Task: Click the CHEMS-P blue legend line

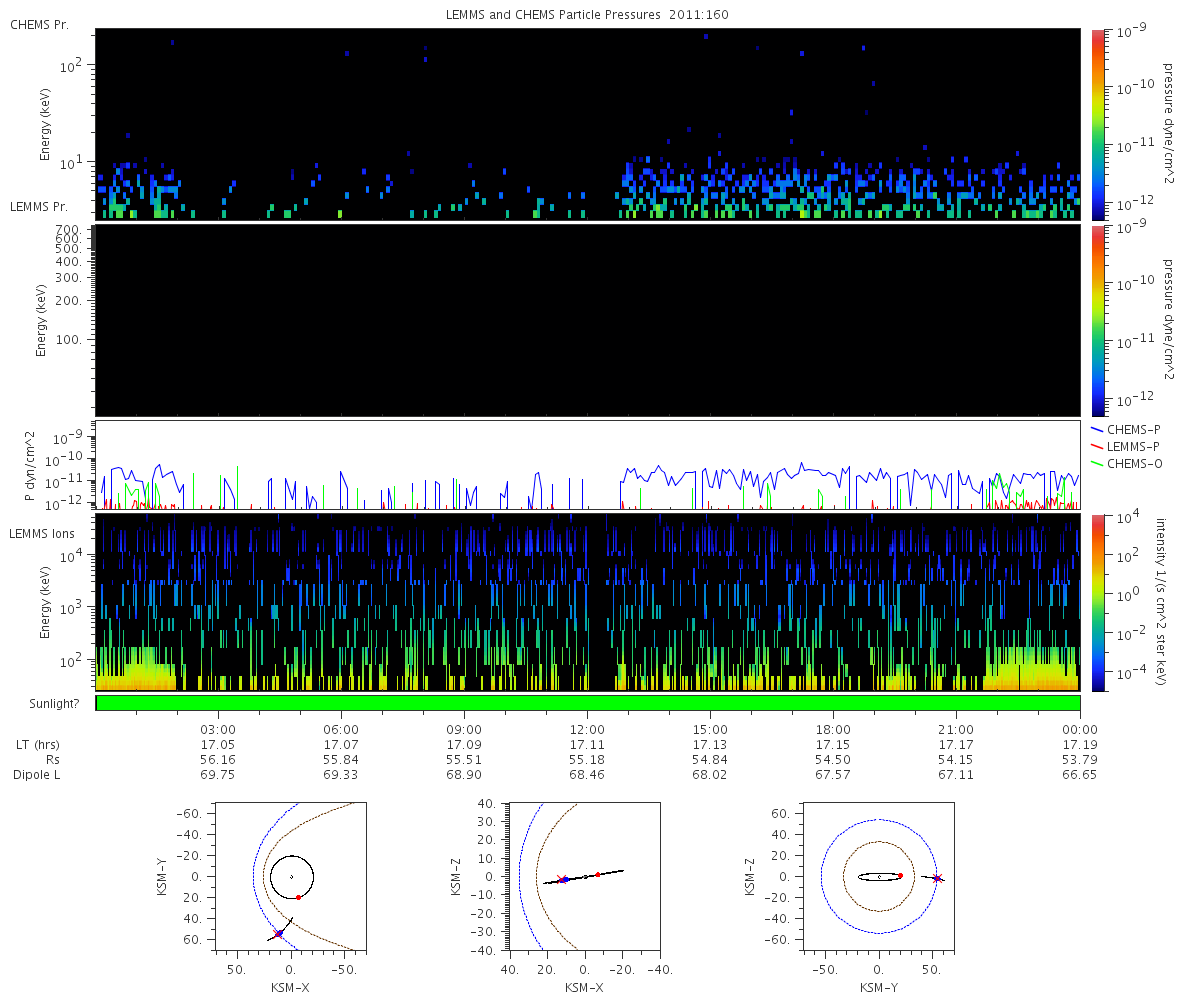Action: [1098, 429]
